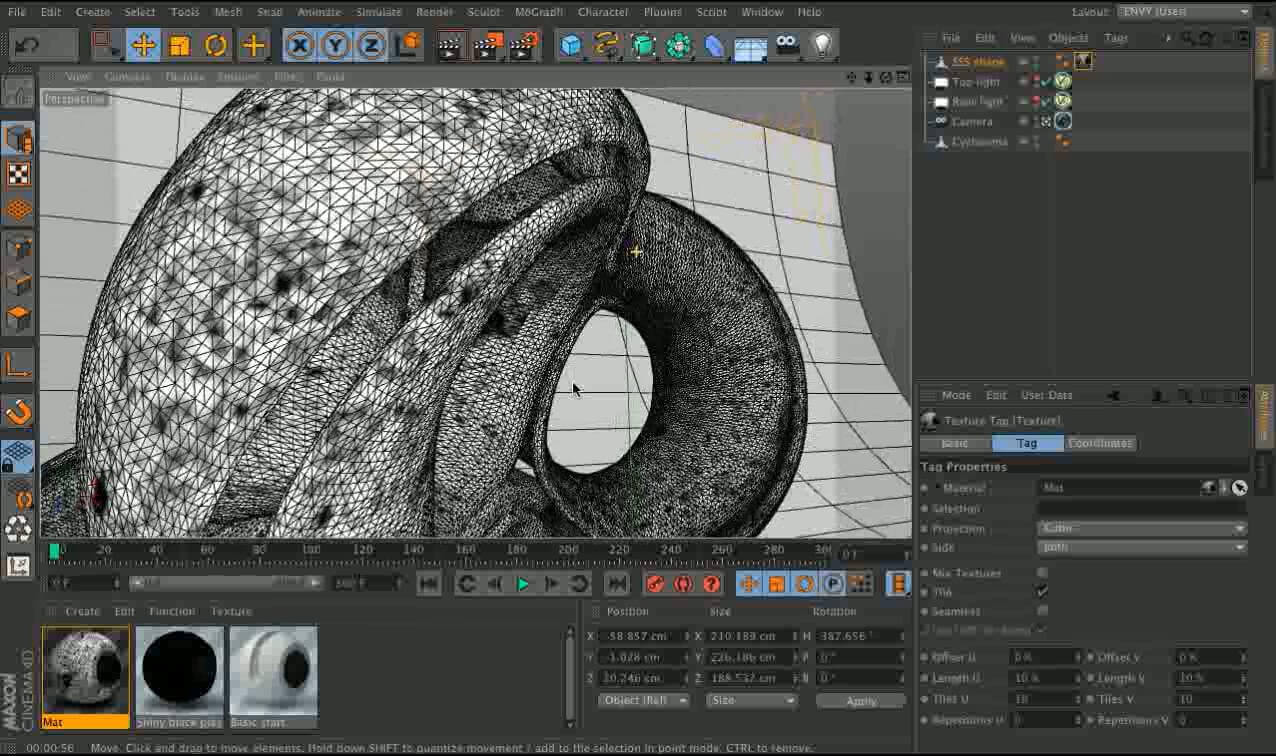Select the Move tool in top toolbar
Image resolution: width=1276 pixels, height=756 pixels.
click(x=143, y=46)
